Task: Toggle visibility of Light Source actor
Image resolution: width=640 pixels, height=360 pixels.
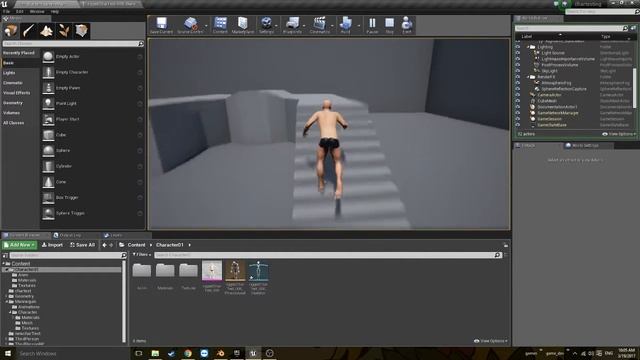Action: tap(518, 53)
